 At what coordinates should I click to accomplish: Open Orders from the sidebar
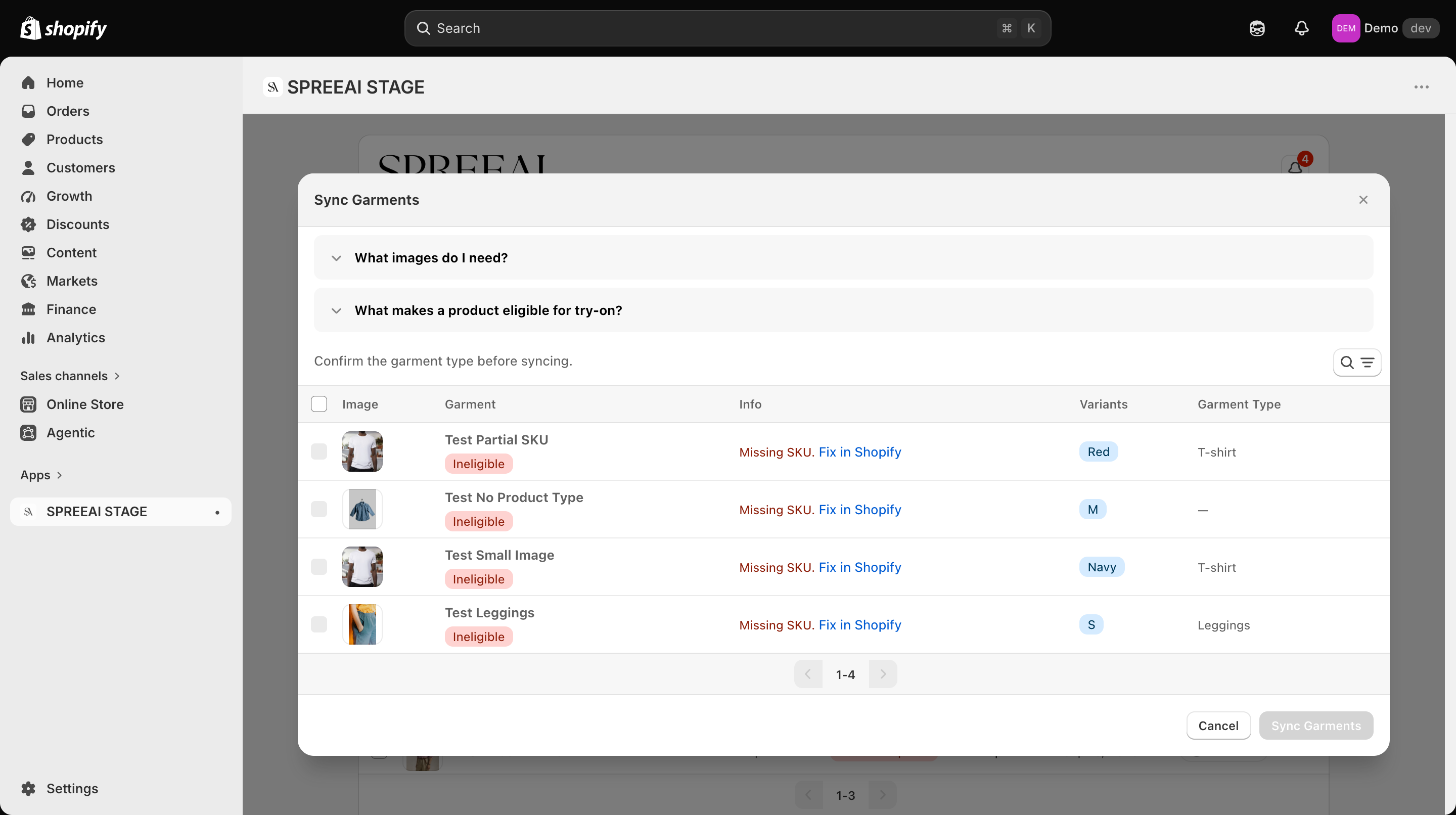click(x=67, y=111)
